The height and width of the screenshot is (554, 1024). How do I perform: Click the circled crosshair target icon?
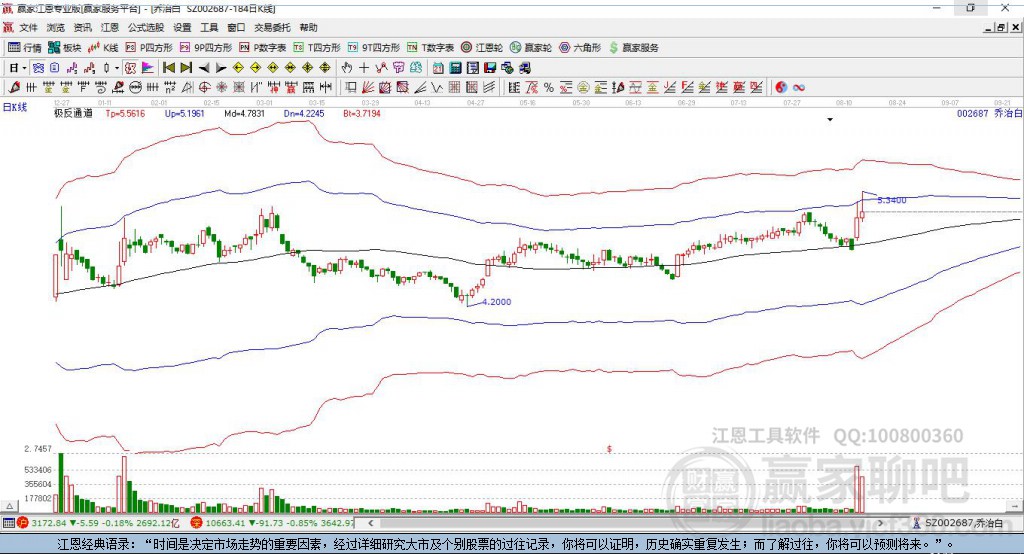click(x=204, y=88)
